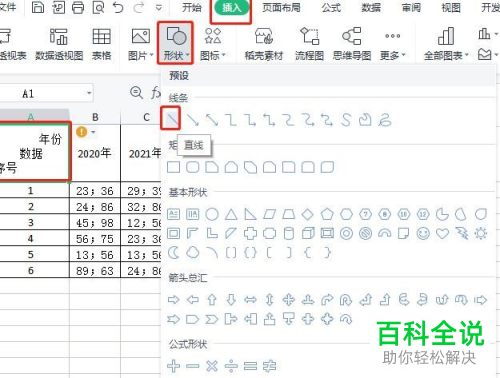Screen dimensions: 500x378
Task: Select the up arrow block shape
Action: [212, 300]
